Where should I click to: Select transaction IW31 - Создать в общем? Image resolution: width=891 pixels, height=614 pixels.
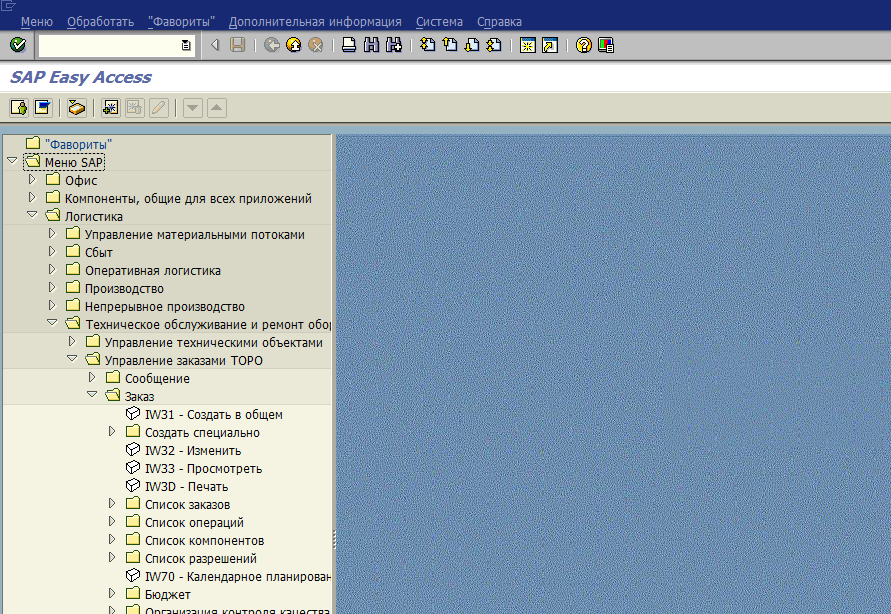[214, 415]
